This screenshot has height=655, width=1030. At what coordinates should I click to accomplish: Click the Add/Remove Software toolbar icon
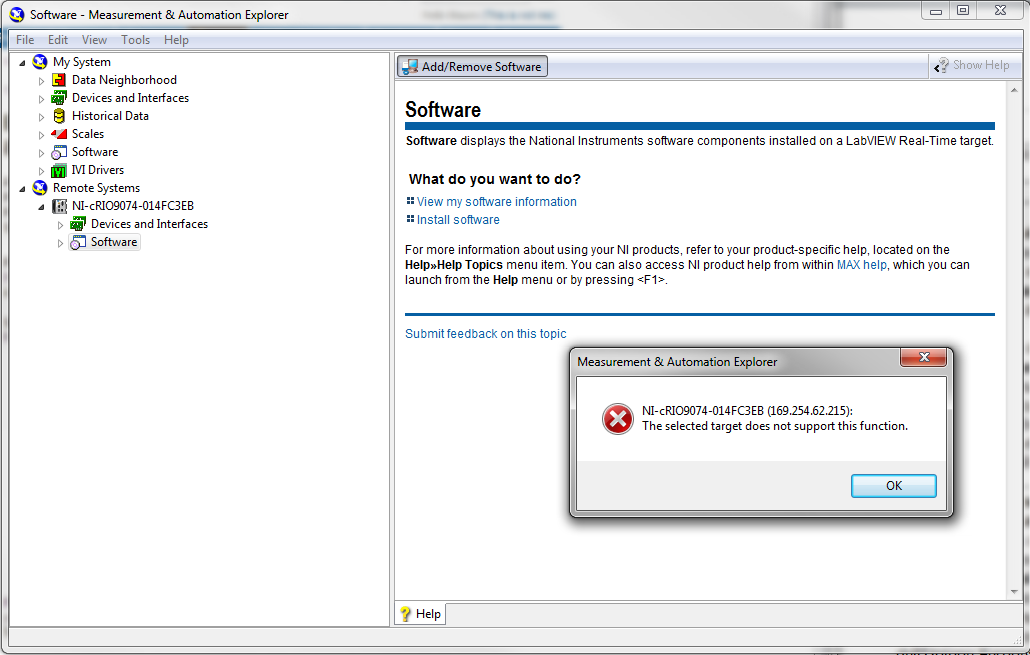click(x=410, y=66)
